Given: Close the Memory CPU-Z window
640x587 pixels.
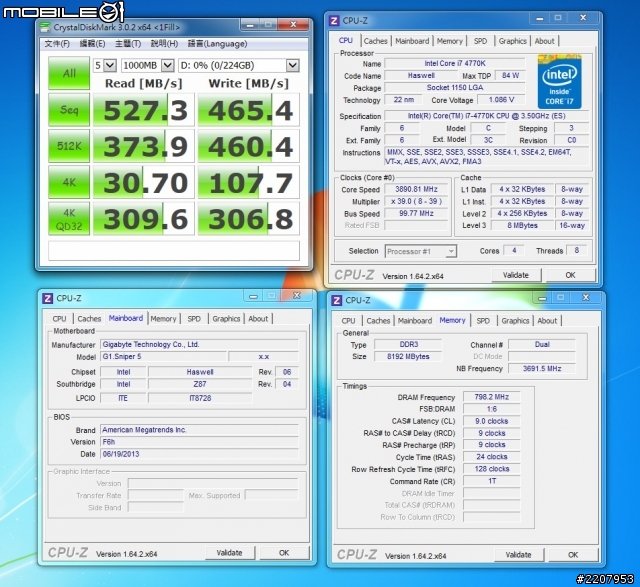Looking at the screenshot, I should pos(586,298).
